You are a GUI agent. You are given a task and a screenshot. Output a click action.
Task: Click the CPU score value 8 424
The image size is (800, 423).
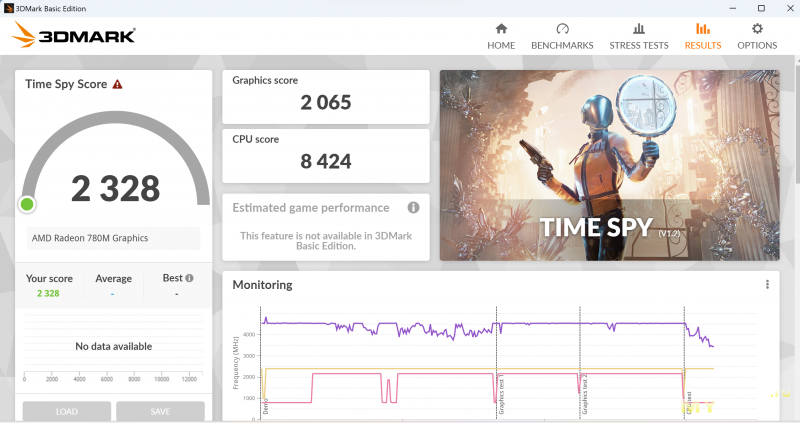point(326,162)
